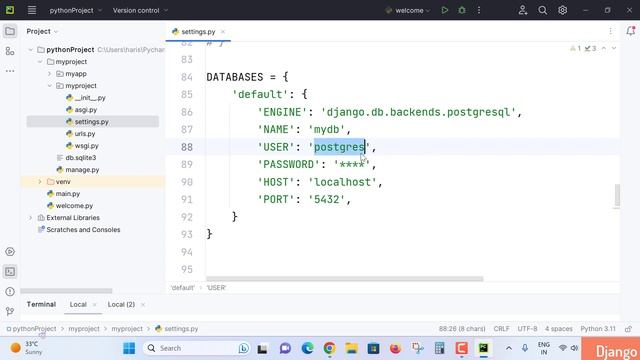Image resolution: width=640 pixels, height=360 pixels.
Task: Open the Terminal tool window icon
Action: point(10,271)
